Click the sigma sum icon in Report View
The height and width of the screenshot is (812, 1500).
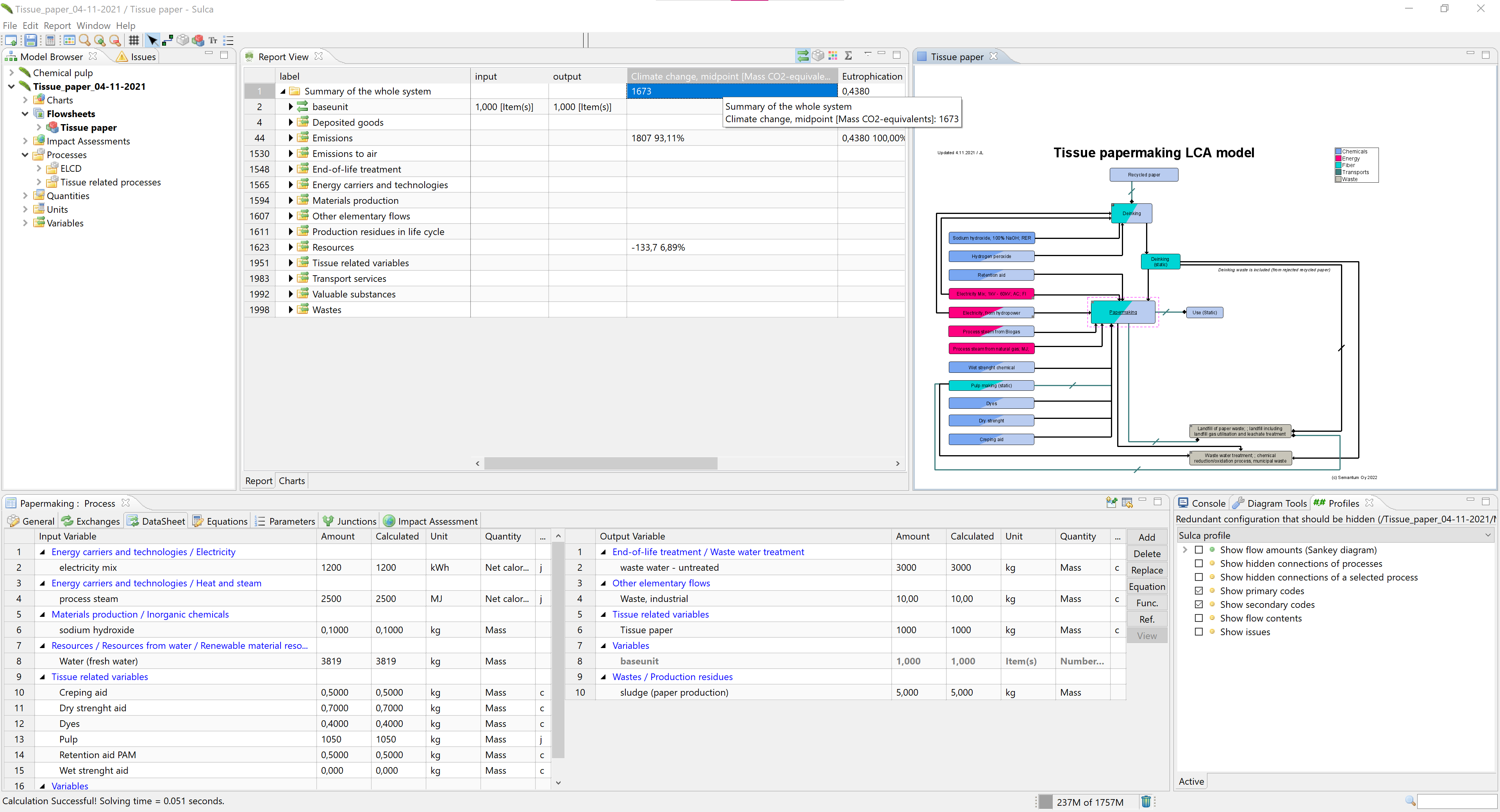848,56
